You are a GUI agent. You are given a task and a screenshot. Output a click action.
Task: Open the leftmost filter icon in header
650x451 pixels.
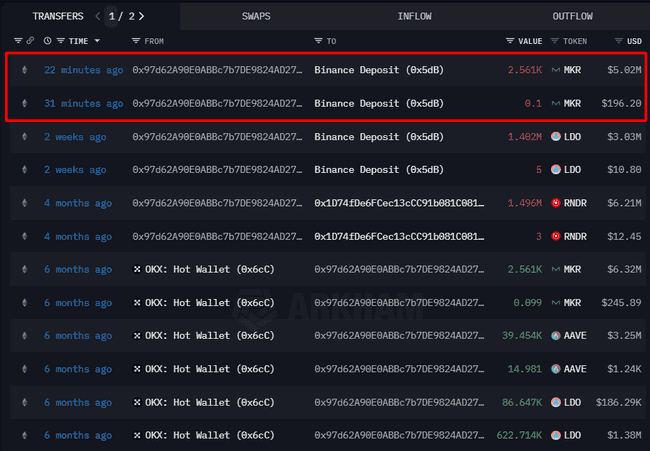(x=18, y=41)
